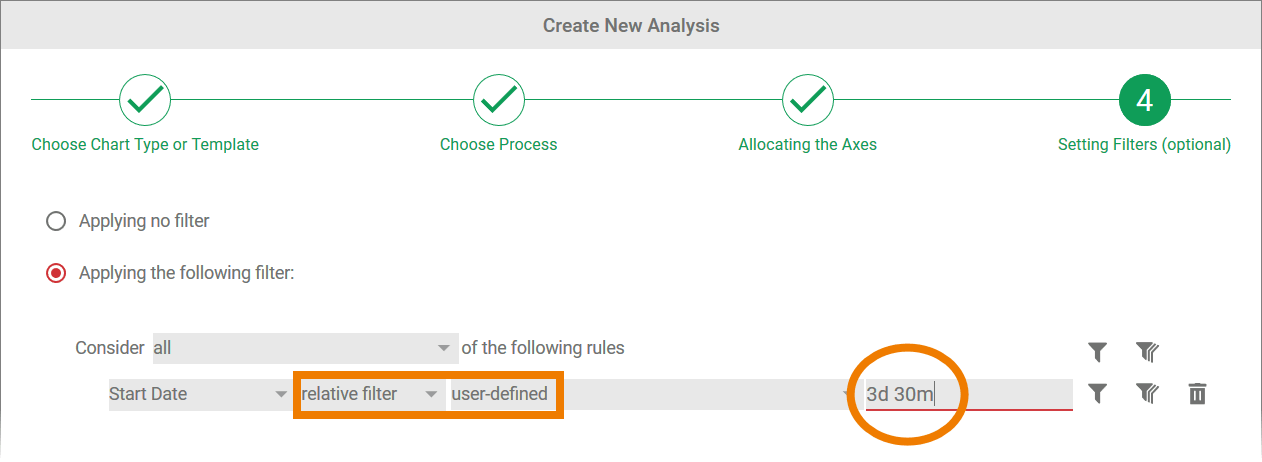Image resolution: width=1262 pixels, height=462 pixels.
Task: Click the step 1 checkmark circle
Action: pos(145,99)
